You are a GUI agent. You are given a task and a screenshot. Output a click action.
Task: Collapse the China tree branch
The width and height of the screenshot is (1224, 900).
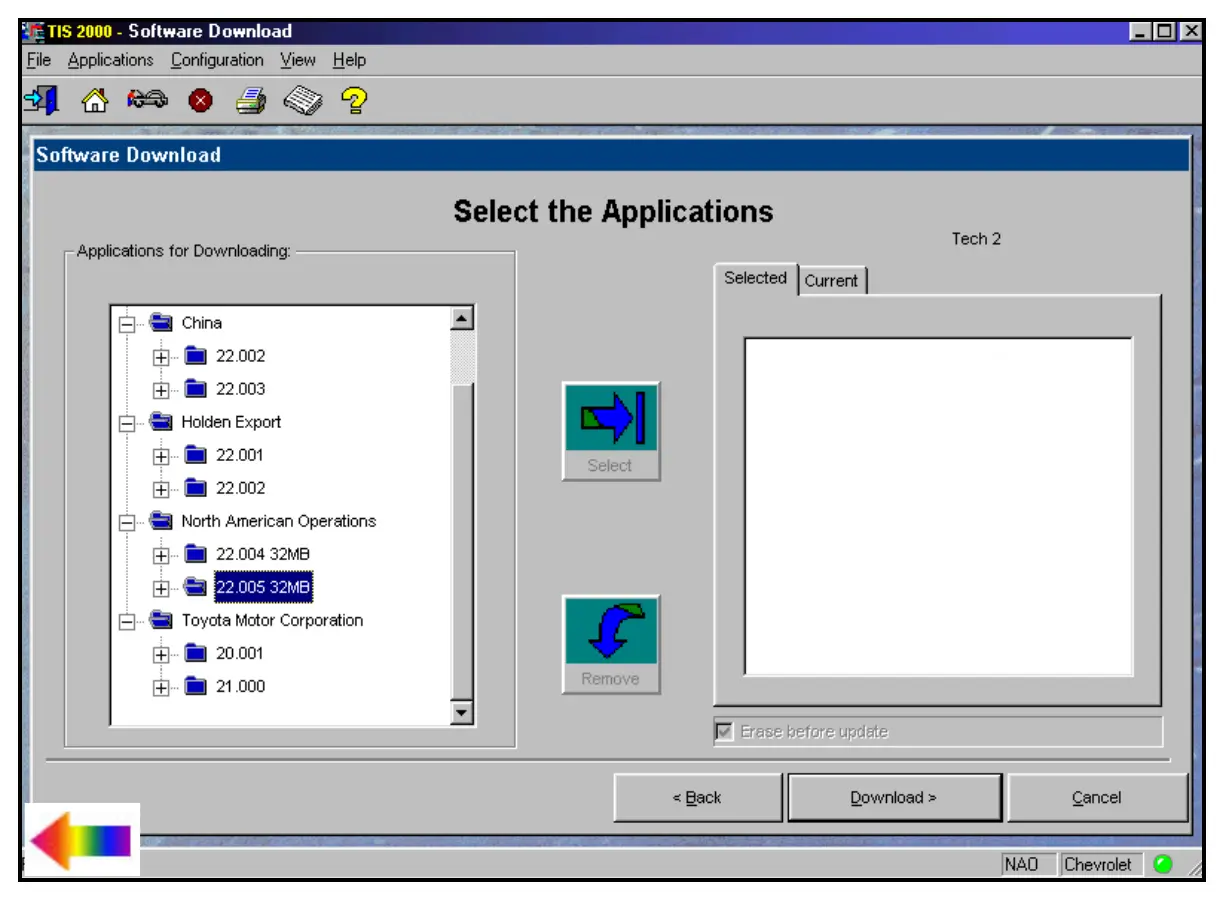pyautogui.click(x=127, y=324)
